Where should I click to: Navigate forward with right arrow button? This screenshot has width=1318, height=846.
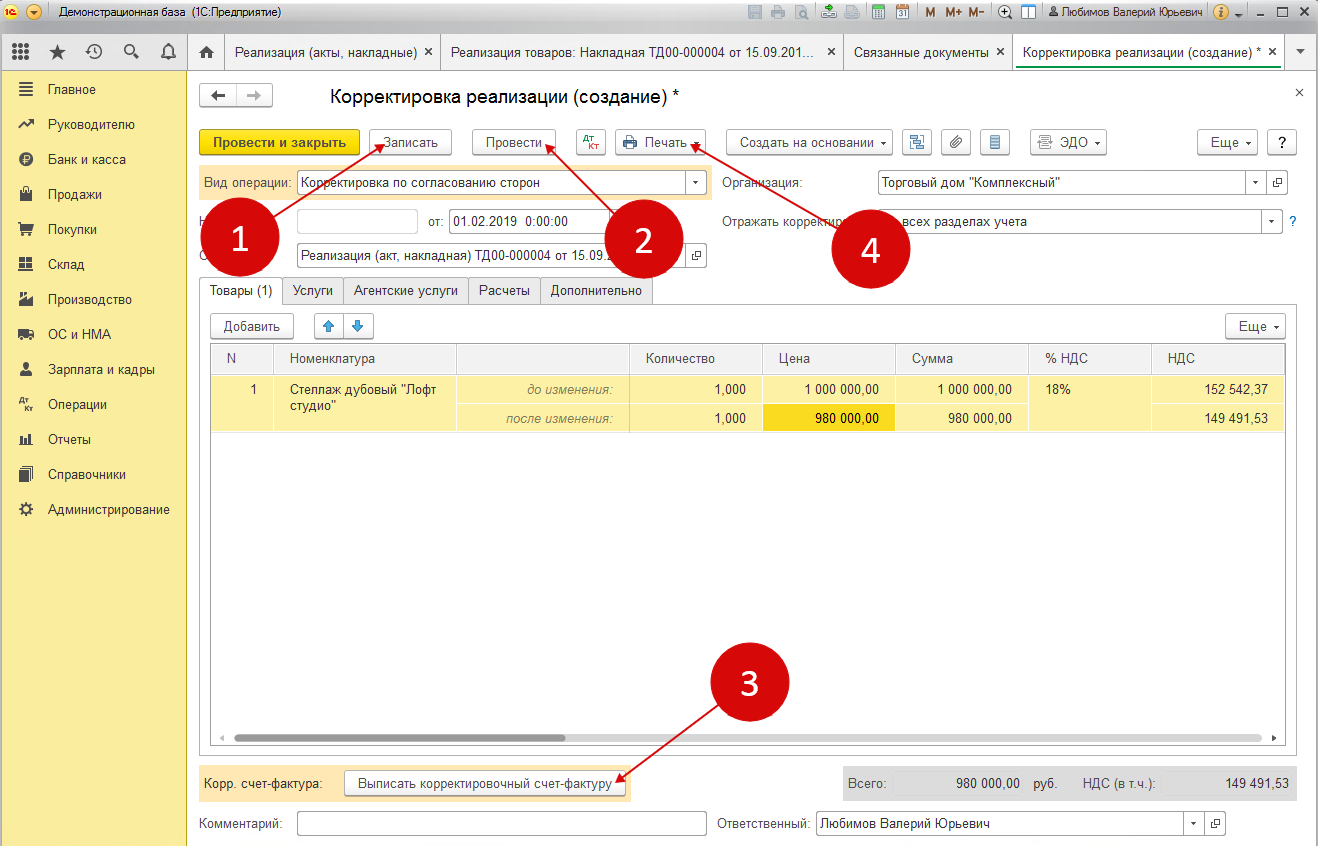tap(254, 96)
